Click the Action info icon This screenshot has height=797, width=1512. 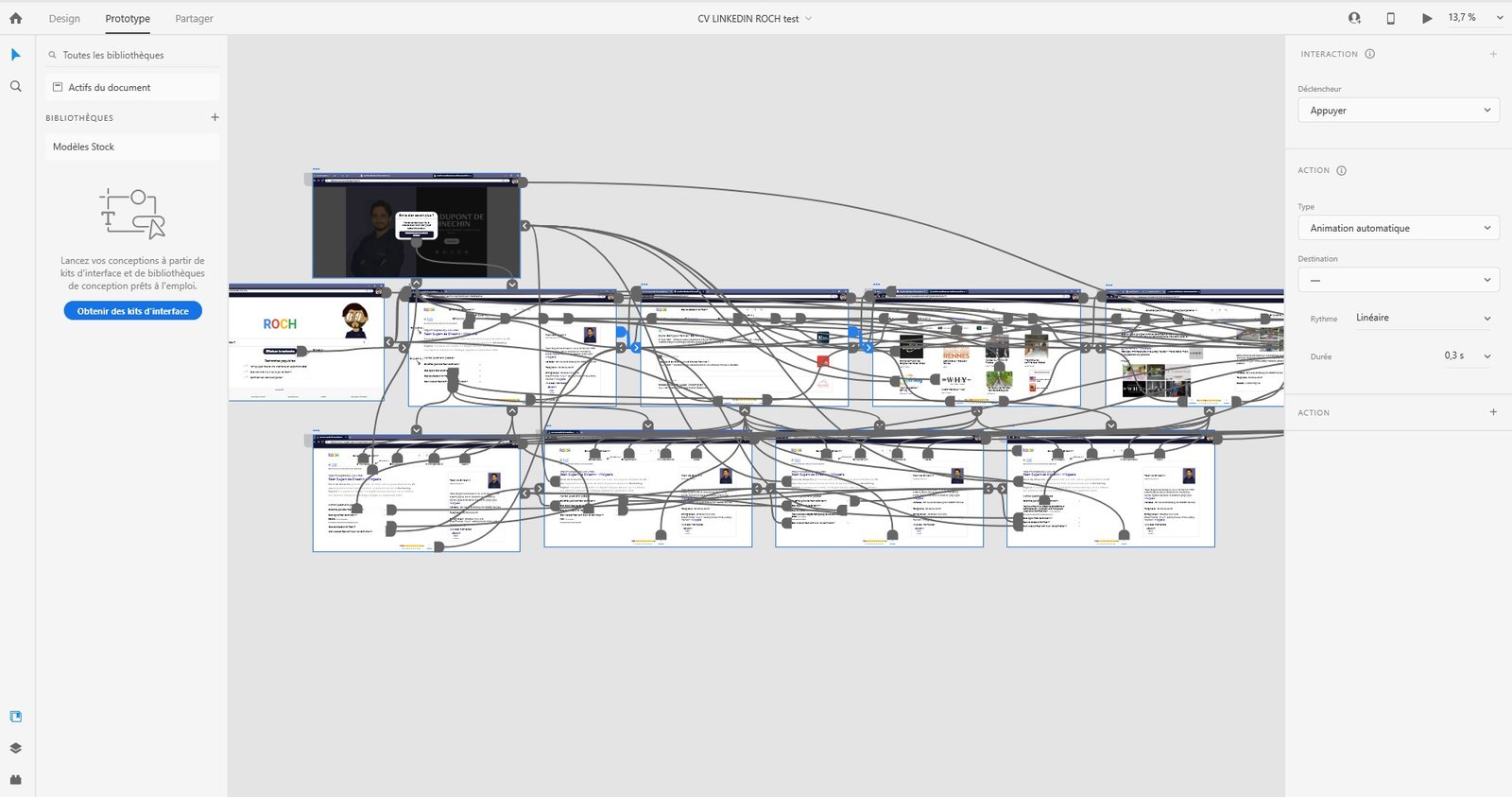pyautogui.click(x=1342, y=170)
